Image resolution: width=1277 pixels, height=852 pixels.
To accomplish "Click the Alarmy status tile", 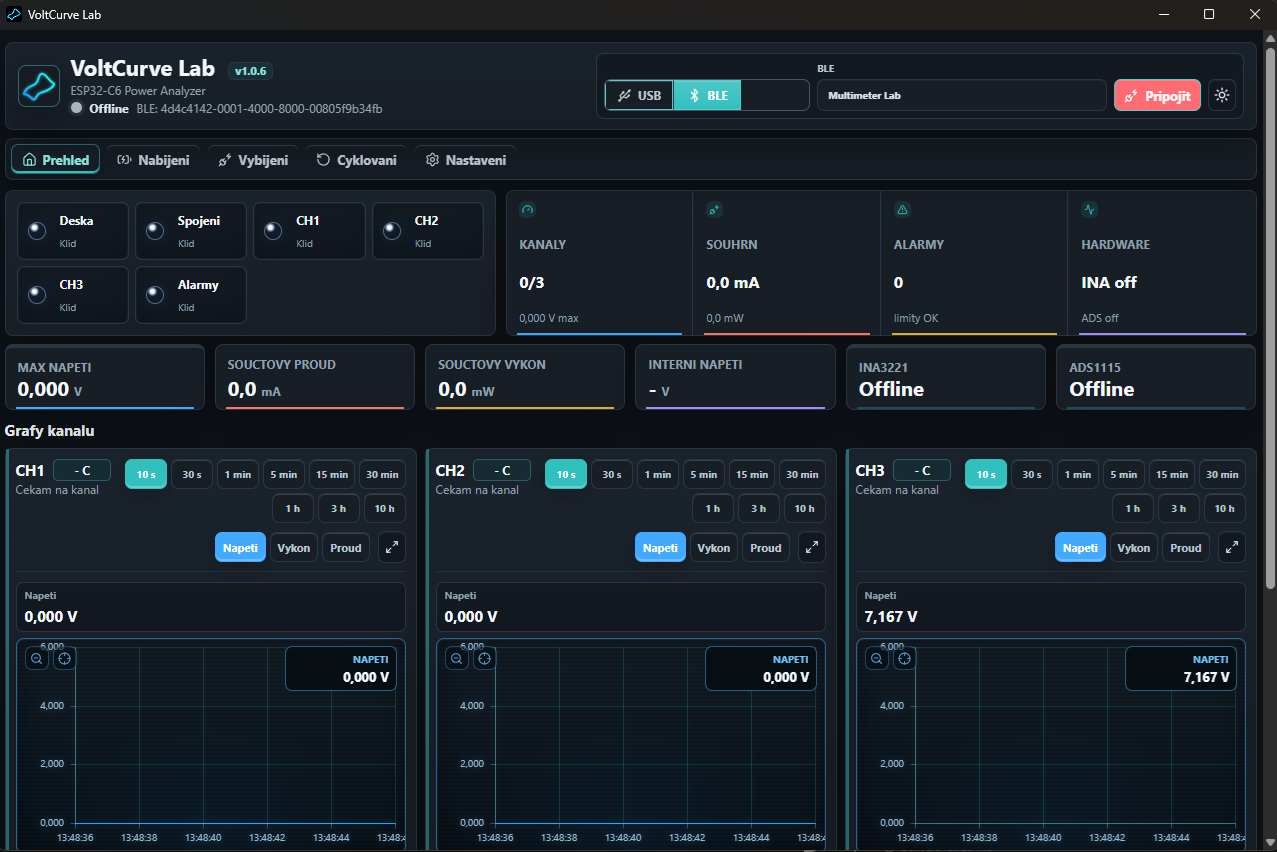I will click(x=191, y=295).
